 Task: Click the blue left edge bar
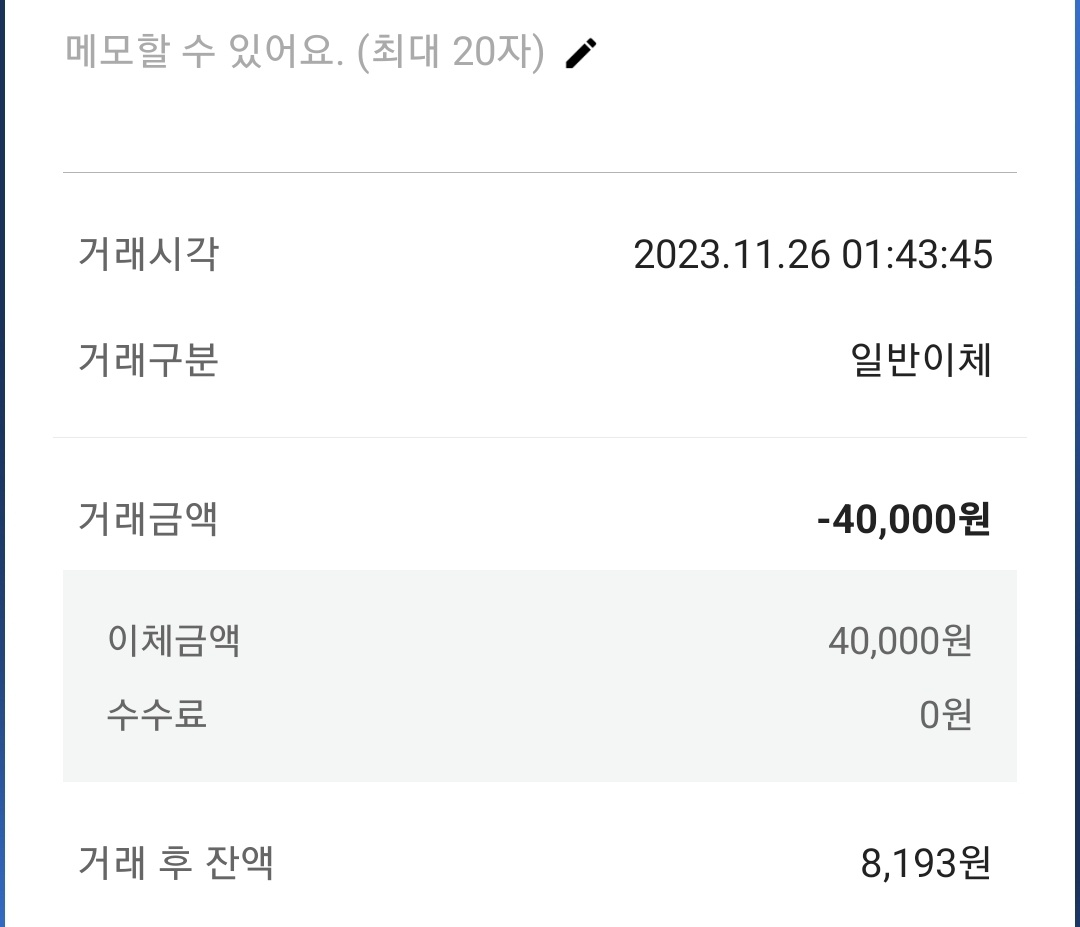pyautogui.click(x=2, y=464)
